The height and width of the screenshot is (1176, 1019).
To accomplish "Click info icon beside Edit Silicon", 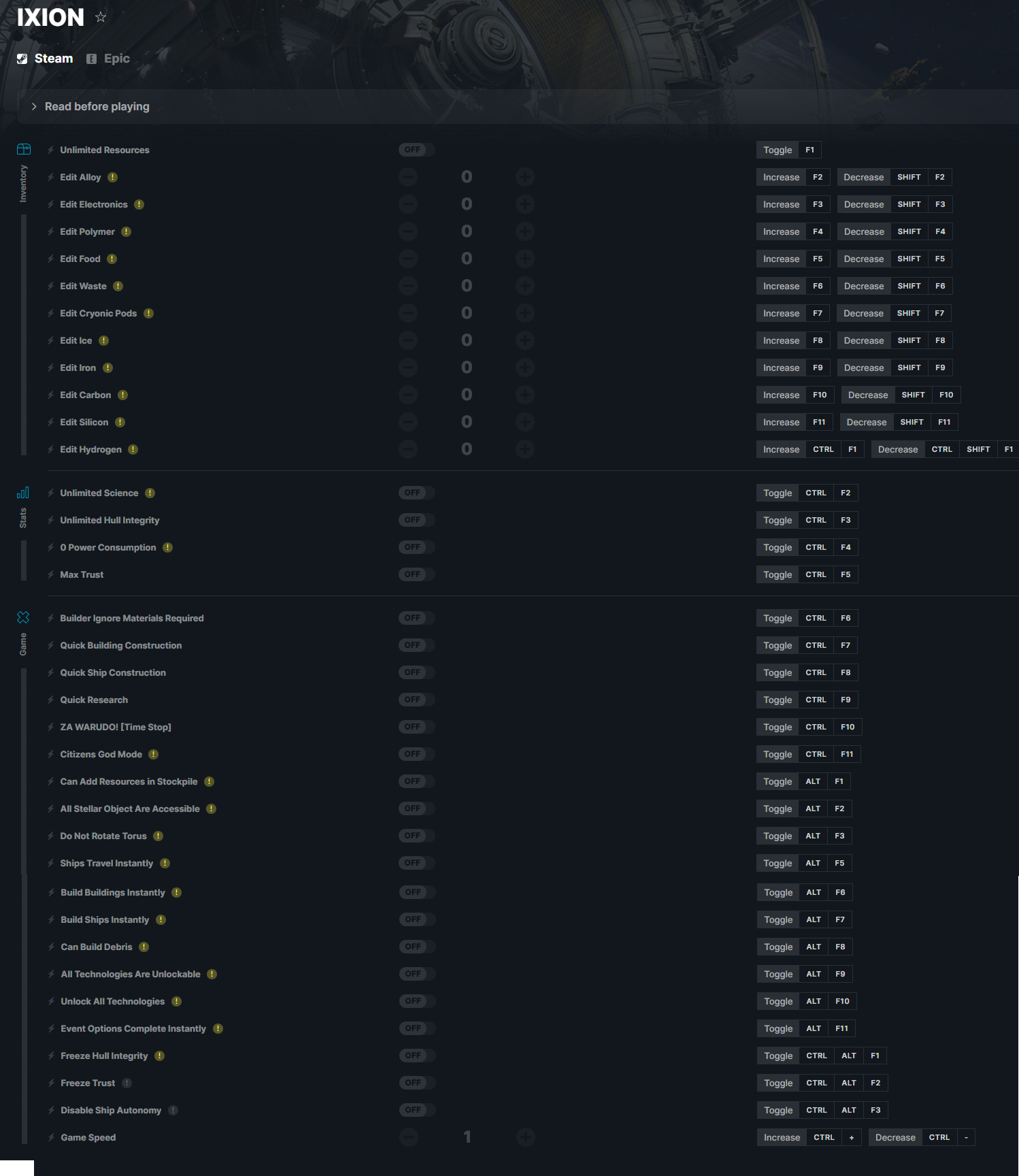I will click(x=120, y=422).
